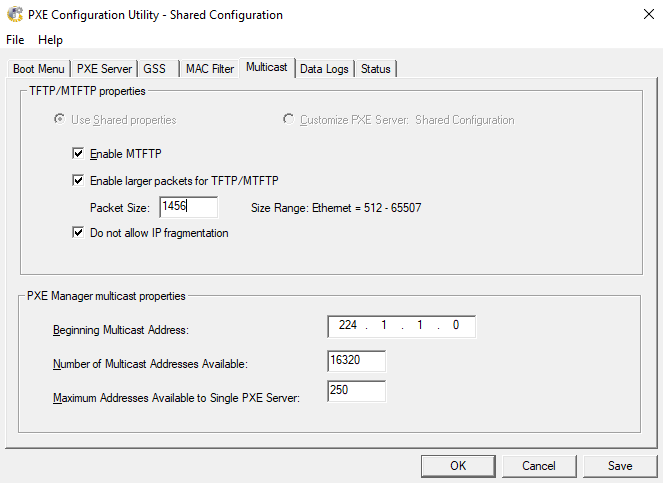Switch to the PXE Server tab
Image resolution: width=663 pixels, height=483 pixels.
(105, 69)
